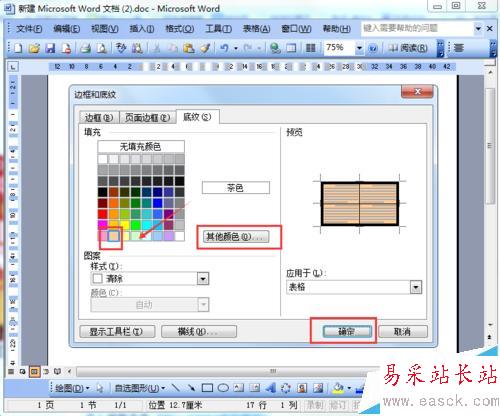Click the Undo arrow icon

click(x=225, y=48)
